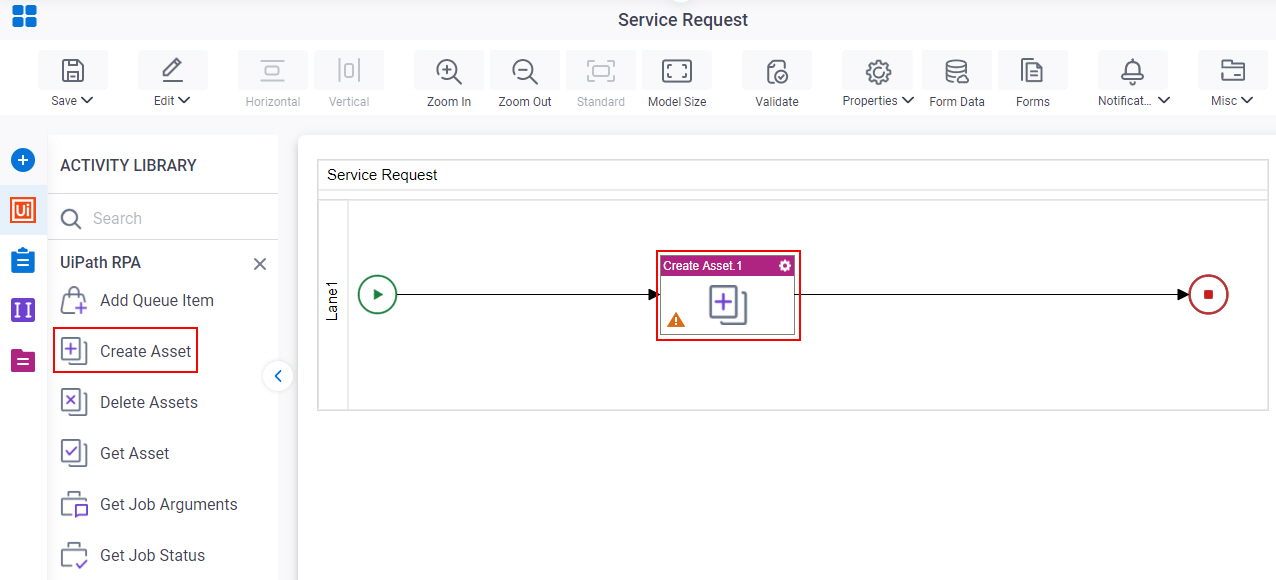Viewport: 1276px width, 580px height.
Task: Click the ACTIVITY LIBRARY heading
Action: coord(128,165)
